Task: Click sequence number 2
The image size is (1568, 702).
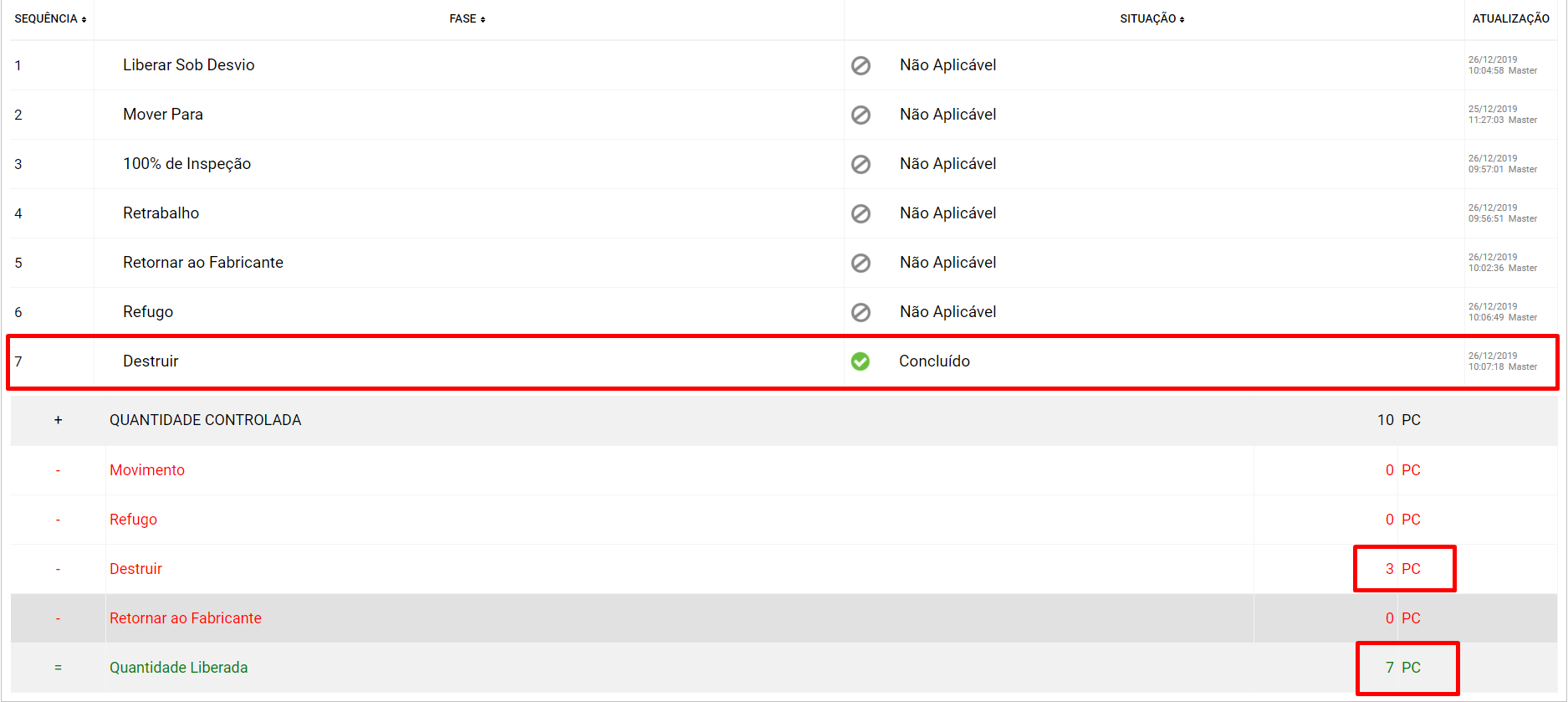Action: click(x=18, y=115)
